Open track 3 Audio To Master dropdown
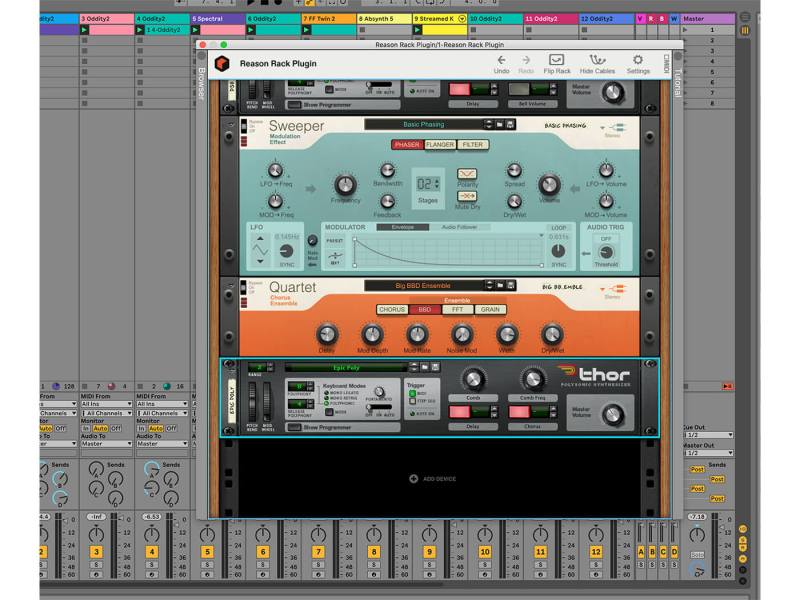This screenshot has width=800, height=600. [x=106, y=444]
